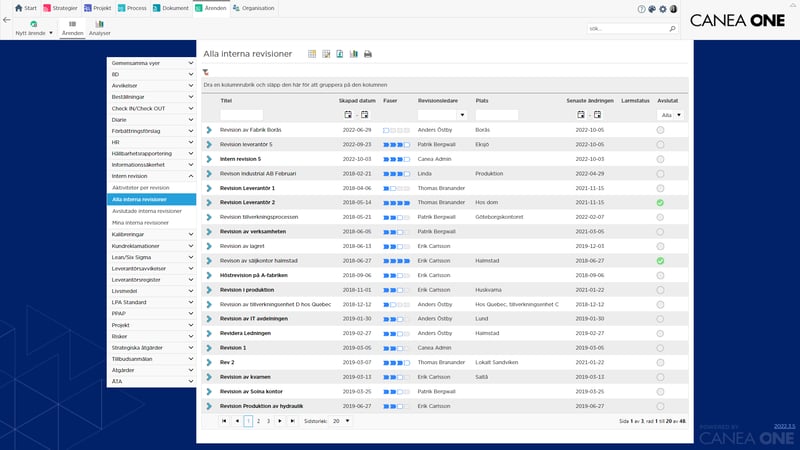
Task: Toggle Avslutat circle for Revision Leverantör 1
Action: pos(660,188)
